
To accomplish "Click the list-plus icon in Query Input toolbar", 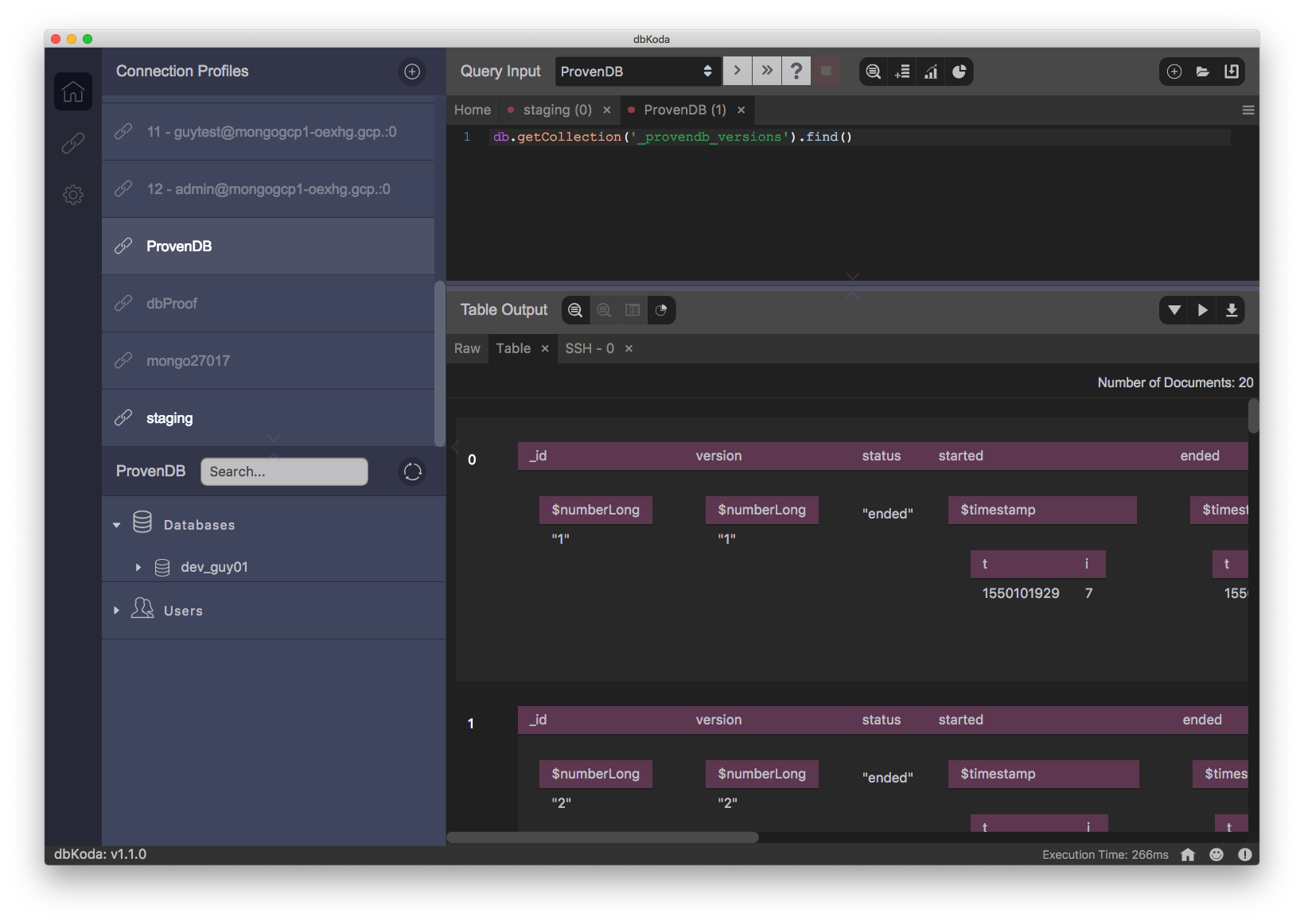I will coord(902,72).
